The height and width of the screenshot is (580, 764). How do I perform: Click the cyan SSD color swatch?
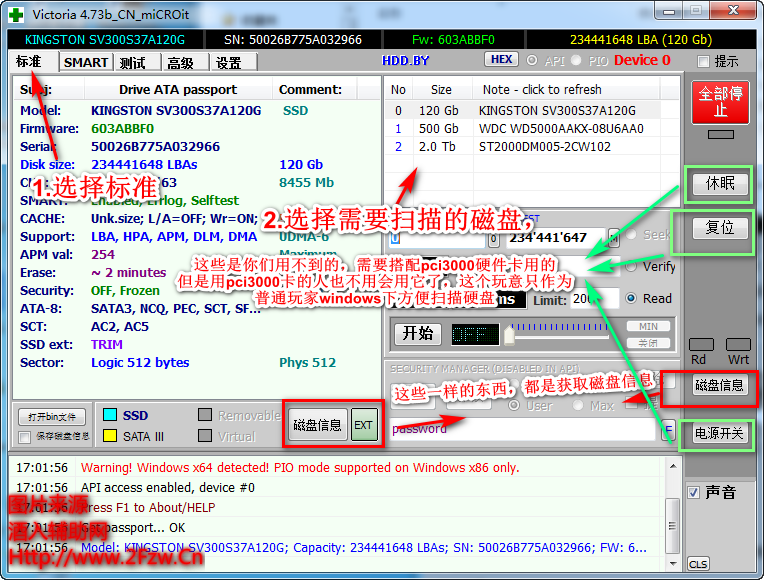click(110, 415)
